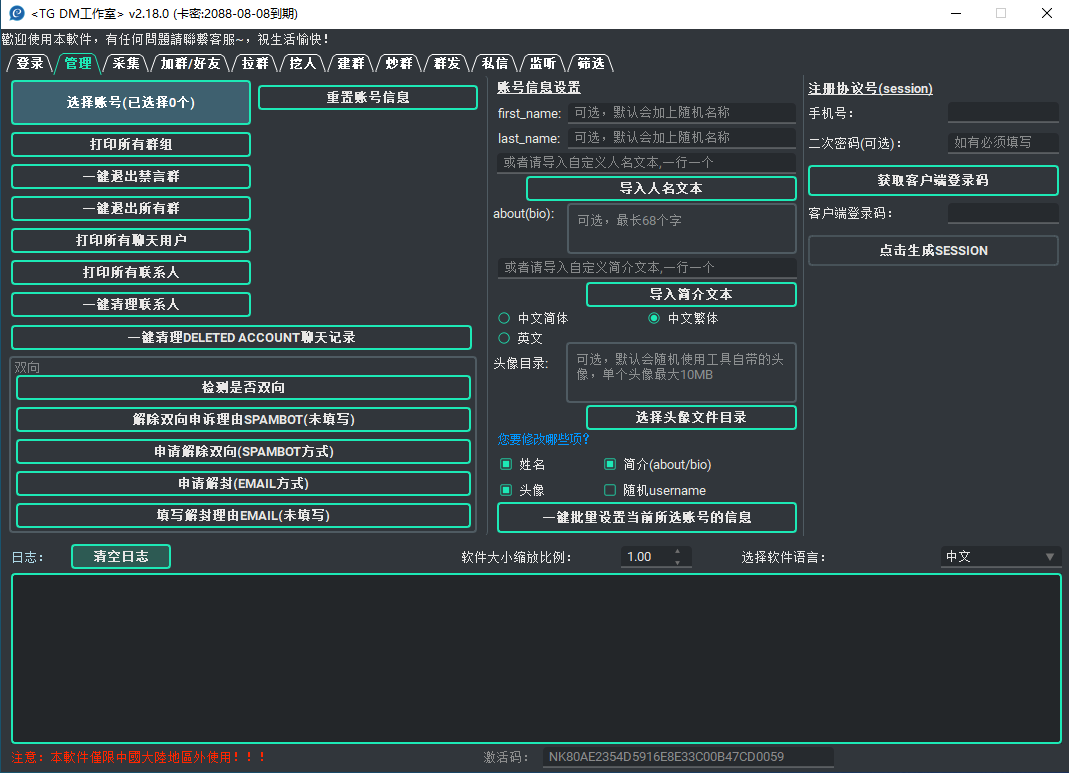Click the custom name text path field

click(646, 163)
